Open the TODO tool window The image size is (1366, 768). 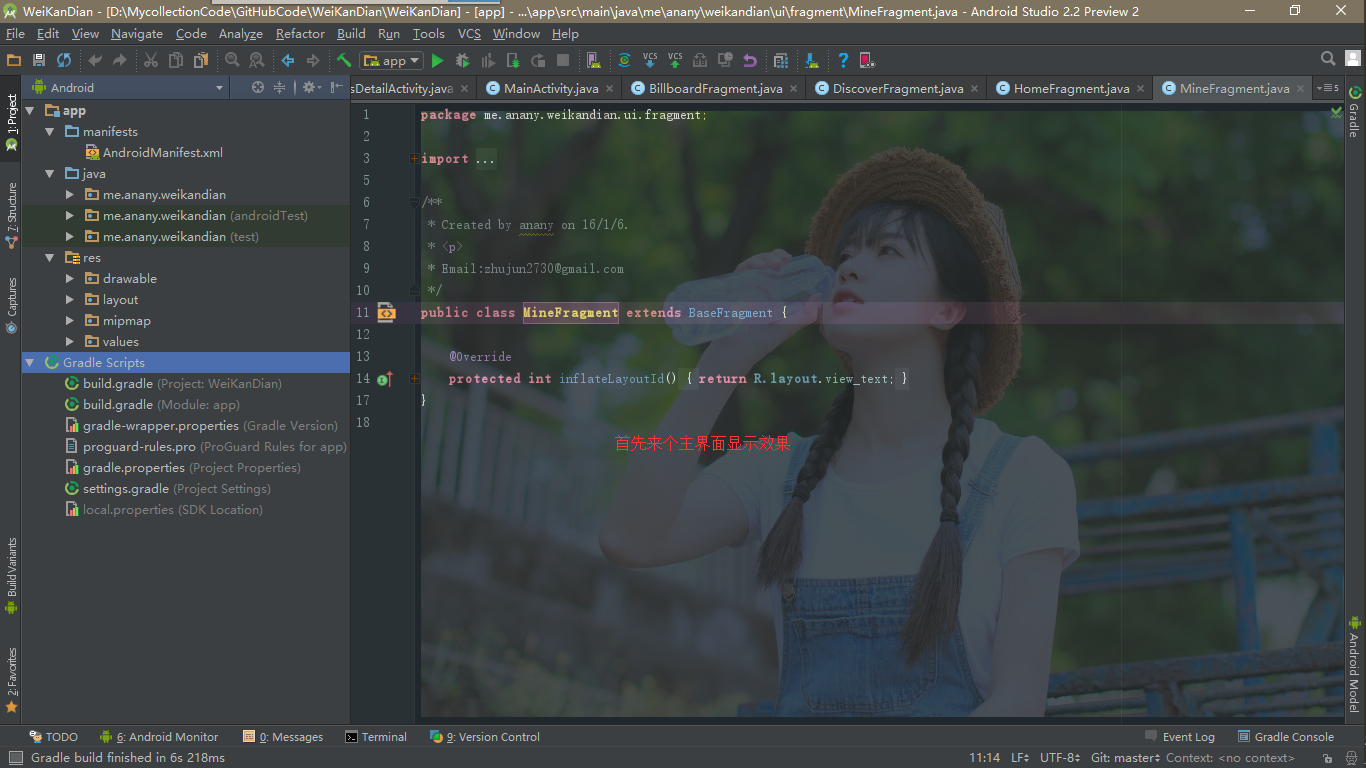53,737
